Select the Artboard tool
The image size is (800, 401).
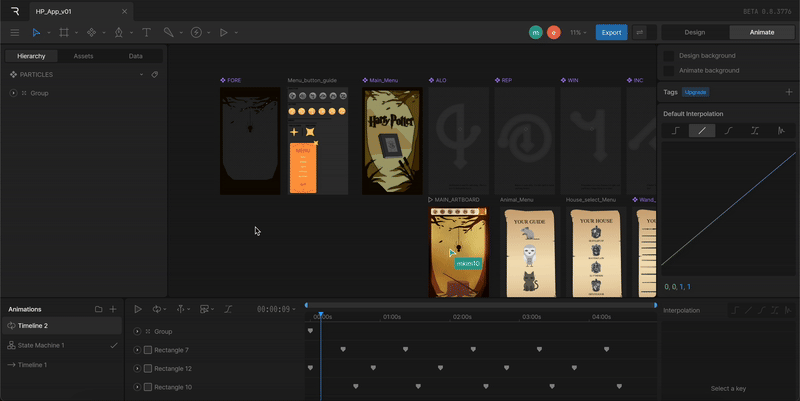point(64,33)
